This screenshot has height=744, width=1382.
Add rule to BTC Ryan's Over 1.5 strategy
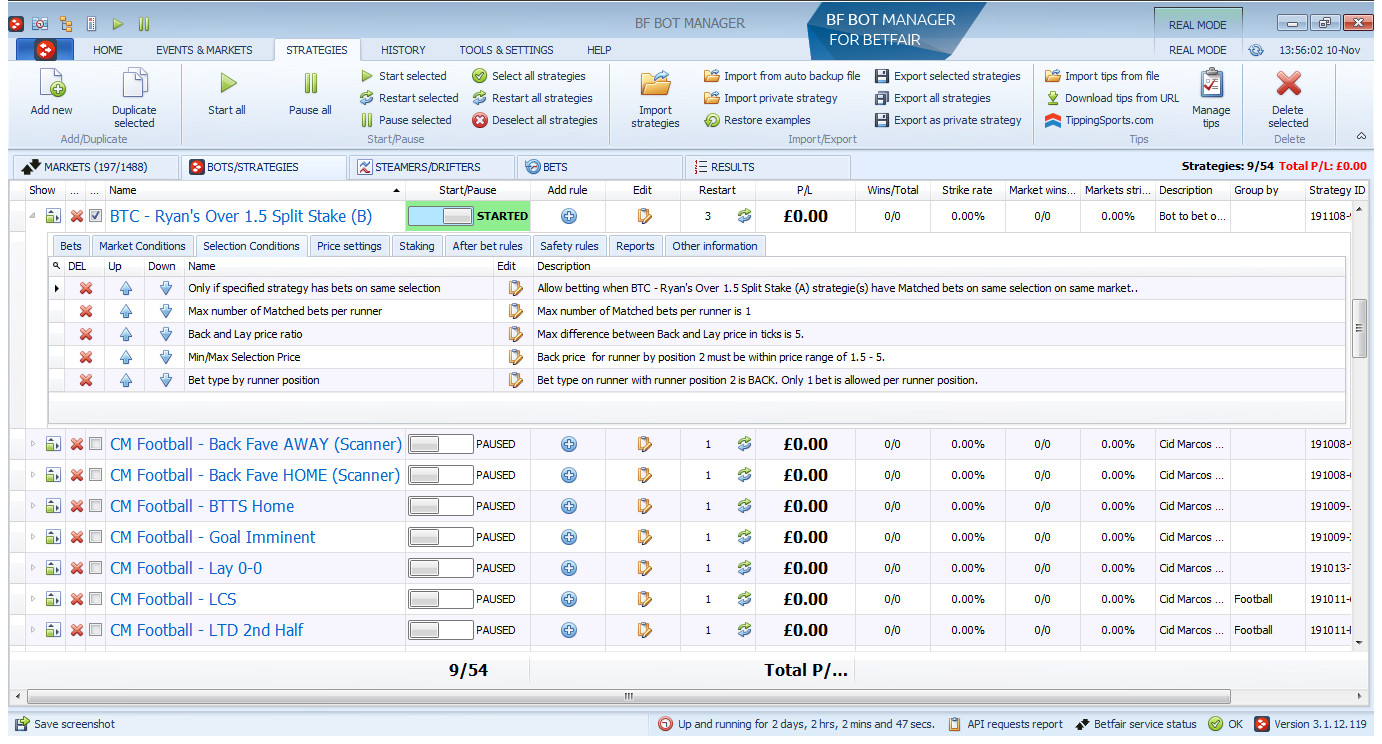point(569,216)
